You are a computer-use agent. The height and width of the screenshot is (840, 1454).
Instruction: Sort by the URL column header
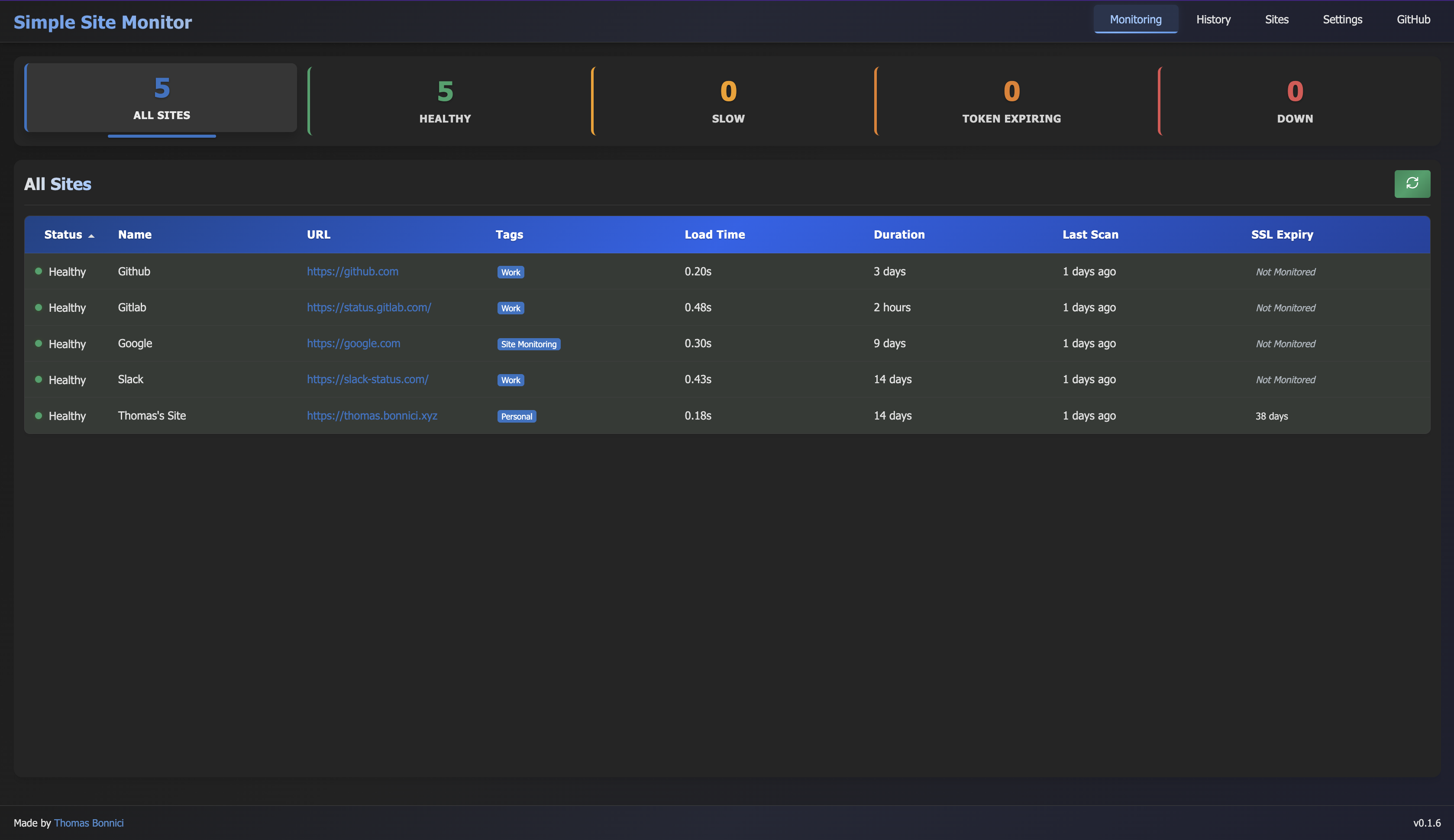click(318, 235)
